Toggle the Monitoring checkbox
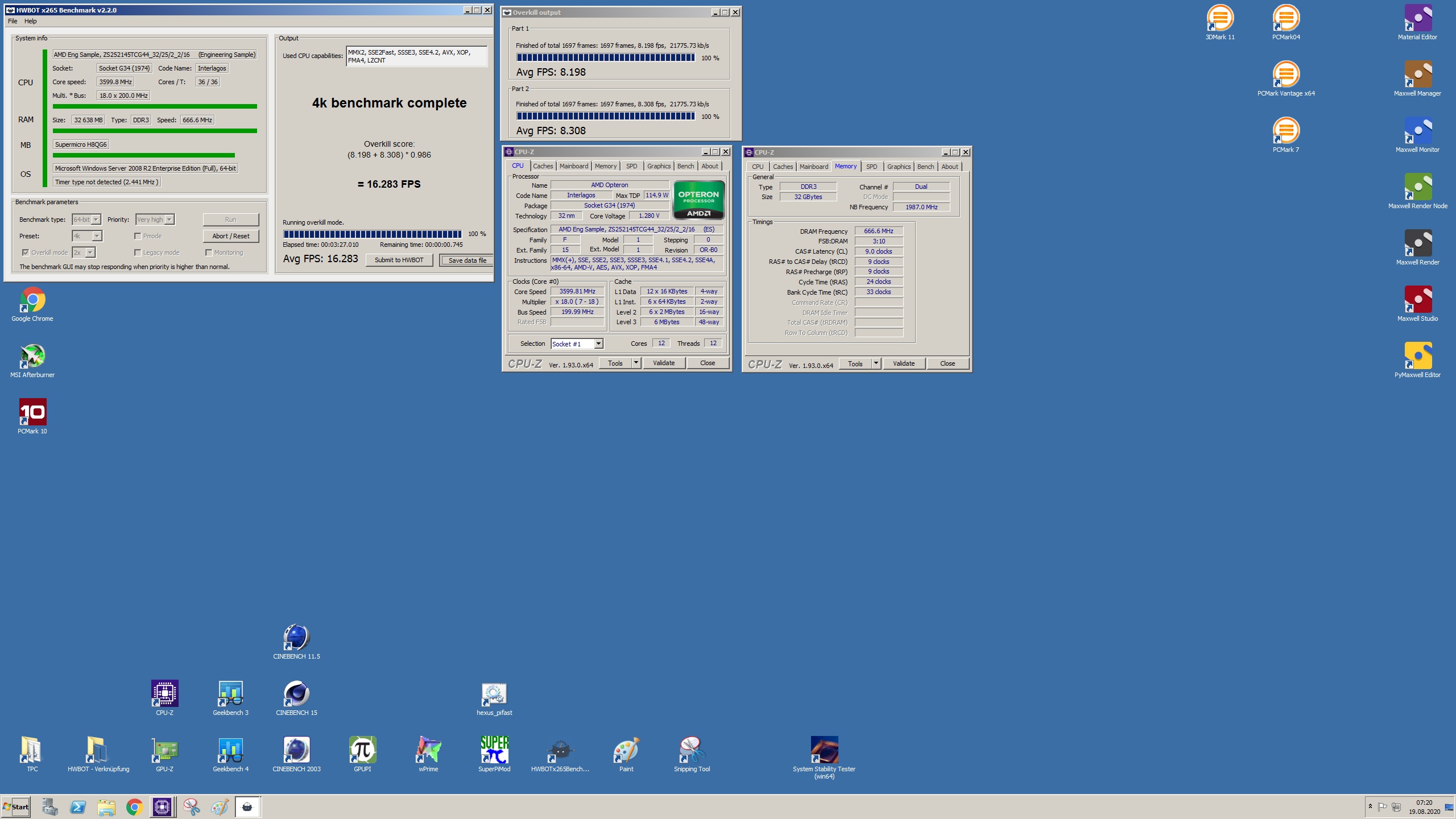The width and height of the screenshot is (1456, 819). 209,253
